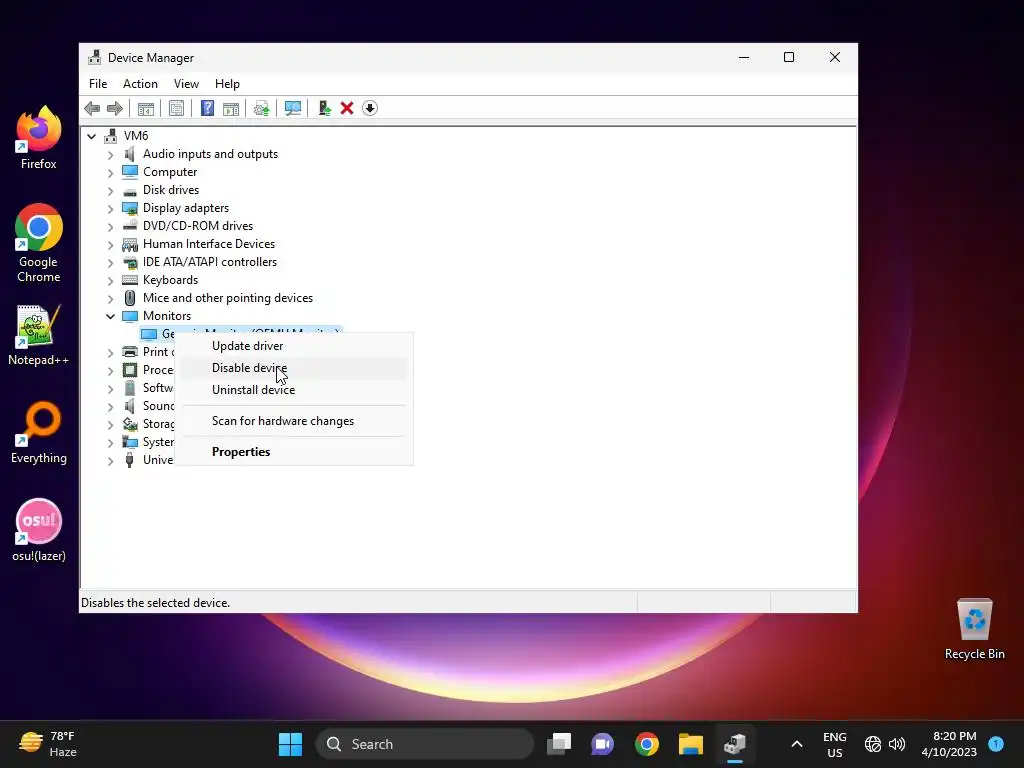This screenshot has height=768, width=1024.
Task: Open the View menu
Action: [x=186, y=84]
